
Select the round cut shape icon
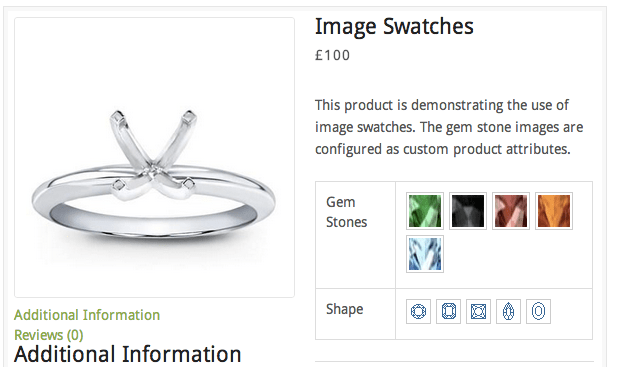click(x=418, y=312)
